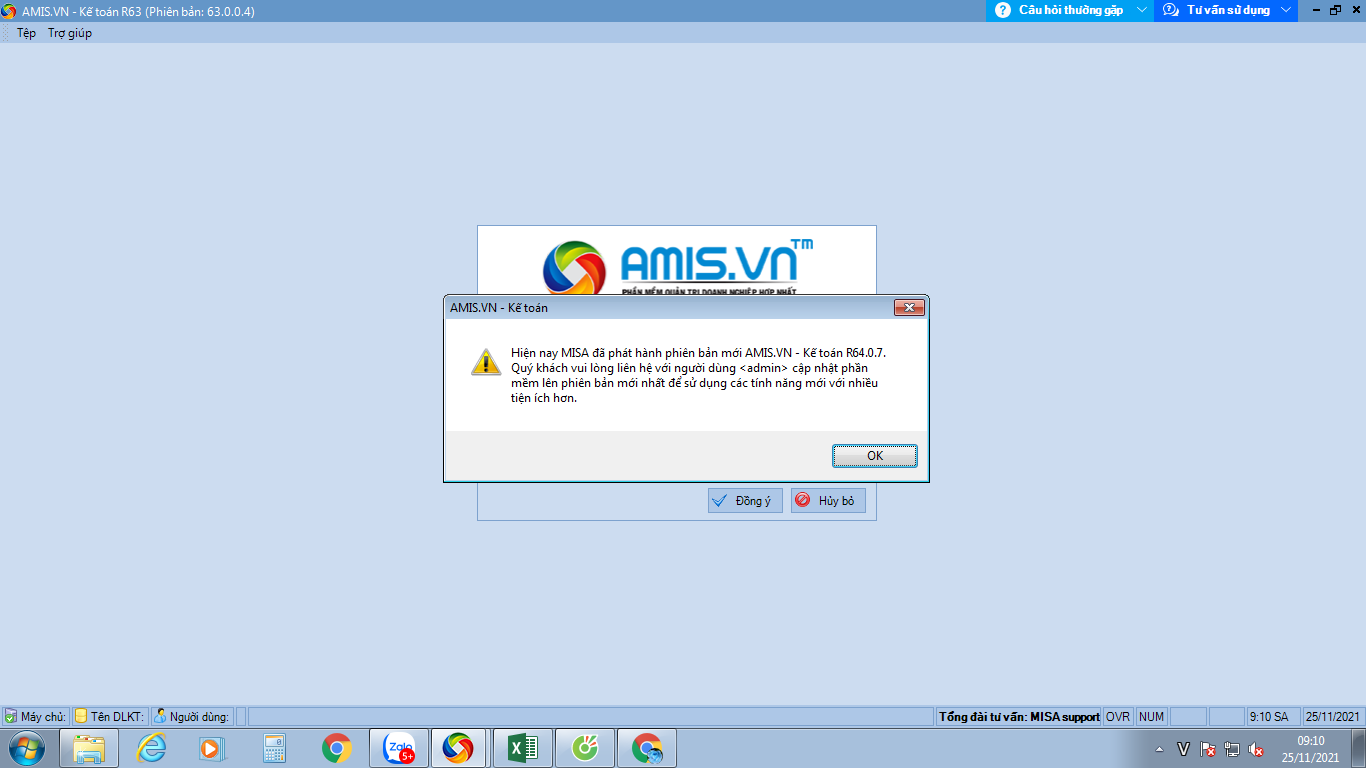Click the Đồng ý button

click(x=745, y=501)
